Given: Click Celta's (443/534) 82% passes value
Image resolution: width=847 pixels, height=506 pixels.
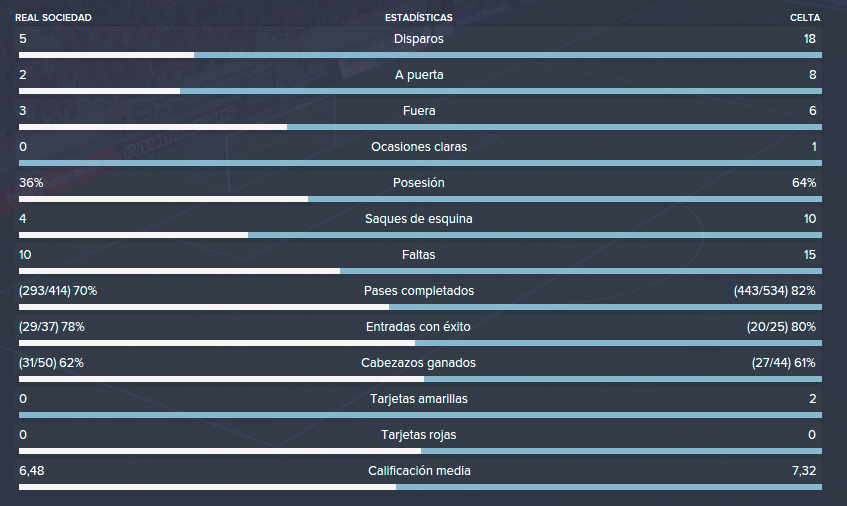Looking at the screenshot, I should point(775,291).
